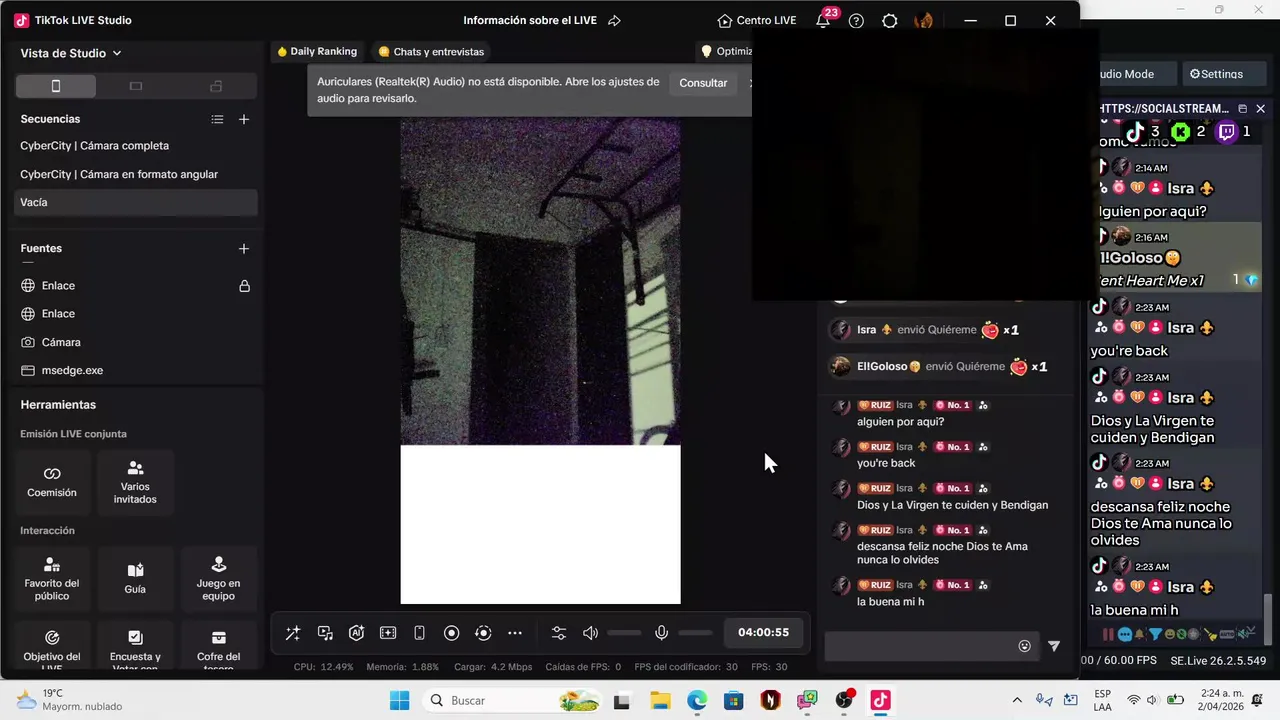Adjust the speaker volume slider
Viewport: 1280px width, 720px height.
point(624,633)
